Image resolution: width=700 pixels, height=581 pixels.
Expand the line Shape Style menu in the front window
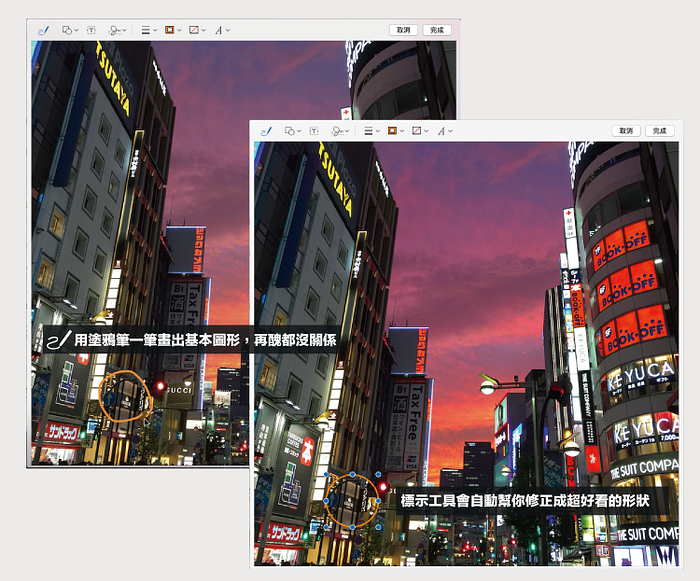click(x=369, y=131)
